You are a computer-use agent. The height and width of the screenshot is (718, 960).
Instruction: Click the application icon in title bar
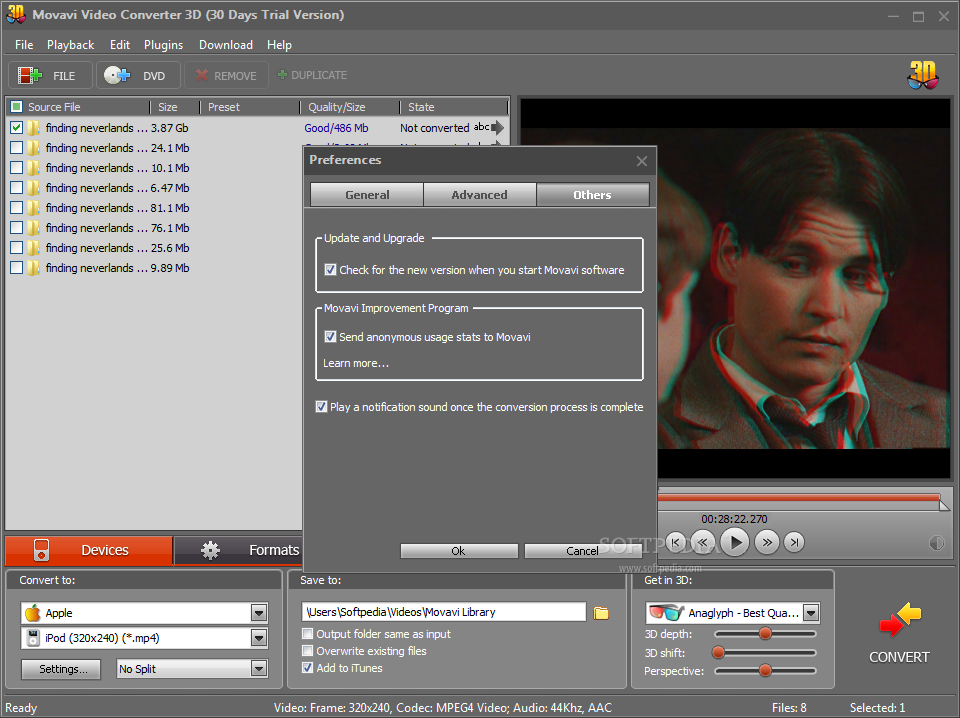(x=15, y=14)
